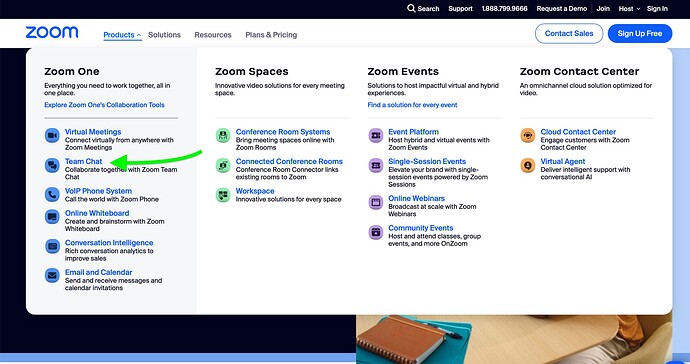The image size is (690, 364).
Task: Click the Community Events icon
Action: pyautogui.click(x=376, y=232)
